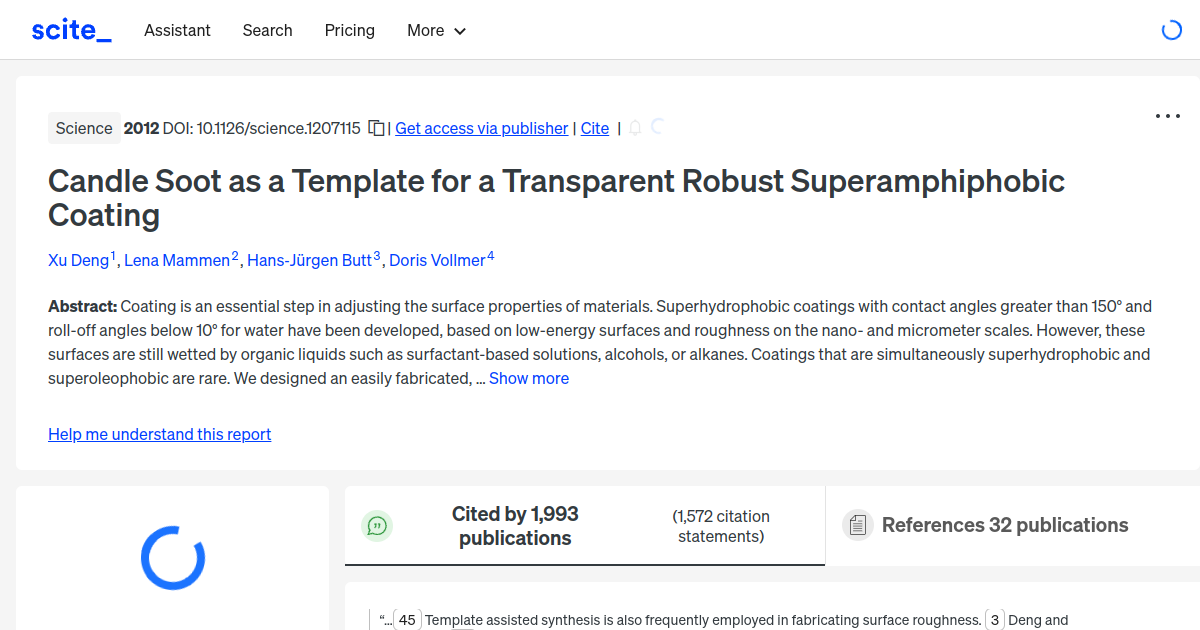Select the Cited by 1,993 publications tab
The image size is (1200, 630).
click(x=515, y=524)
